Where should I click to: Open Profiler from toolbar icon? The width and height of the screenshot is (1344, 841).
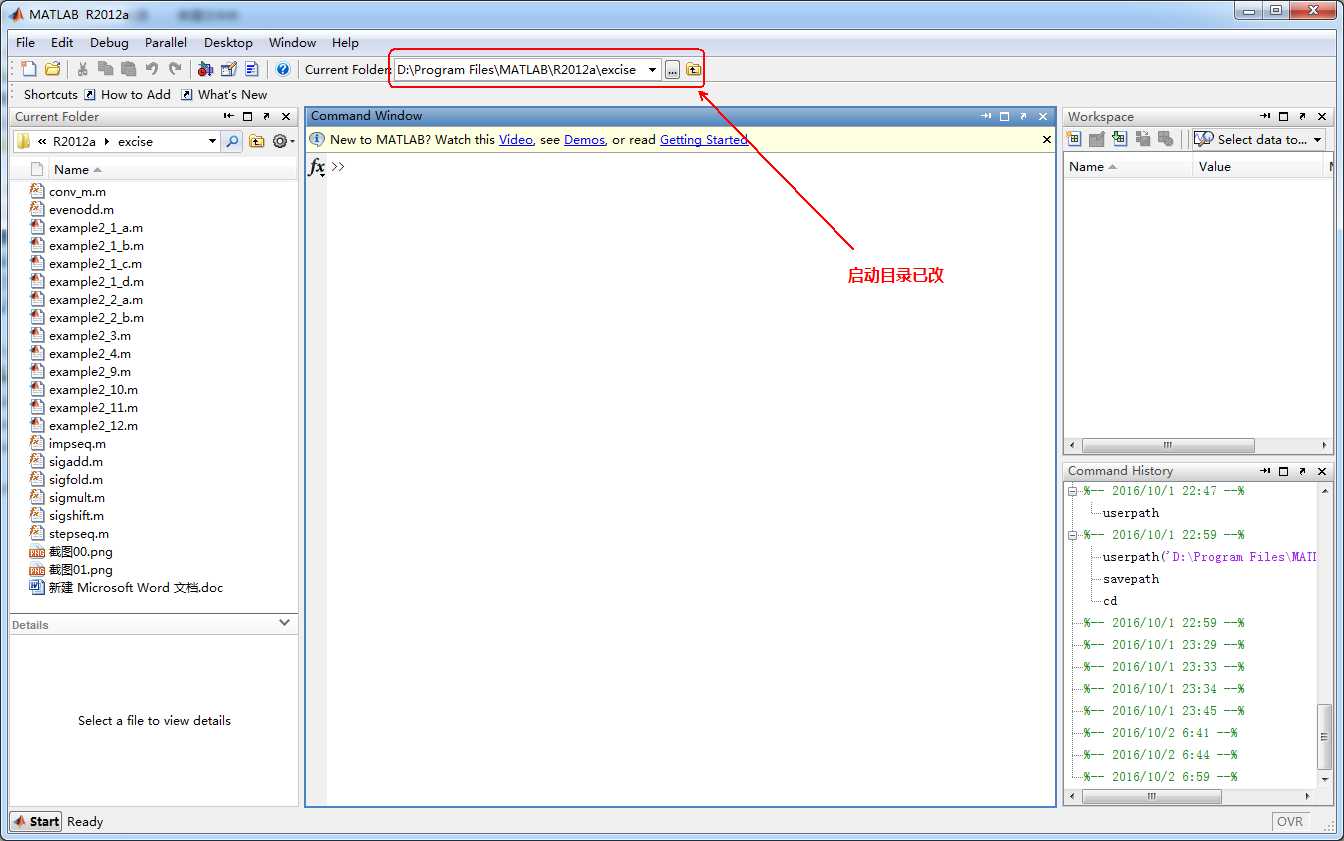pos(252,69)
